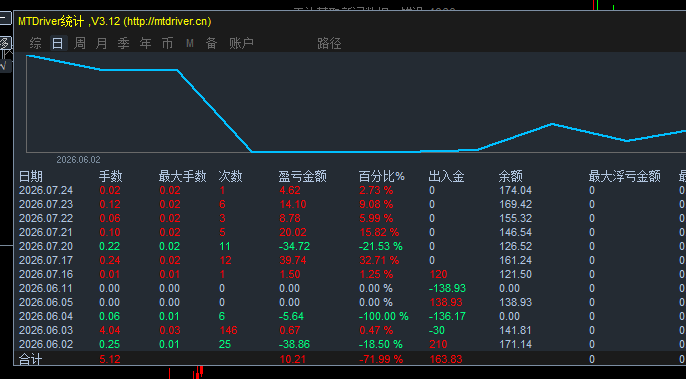This screenshot has width=686, height=379.
Task: Click profit value 39.74
Action: pyautogui.click(x=293, y=260)
